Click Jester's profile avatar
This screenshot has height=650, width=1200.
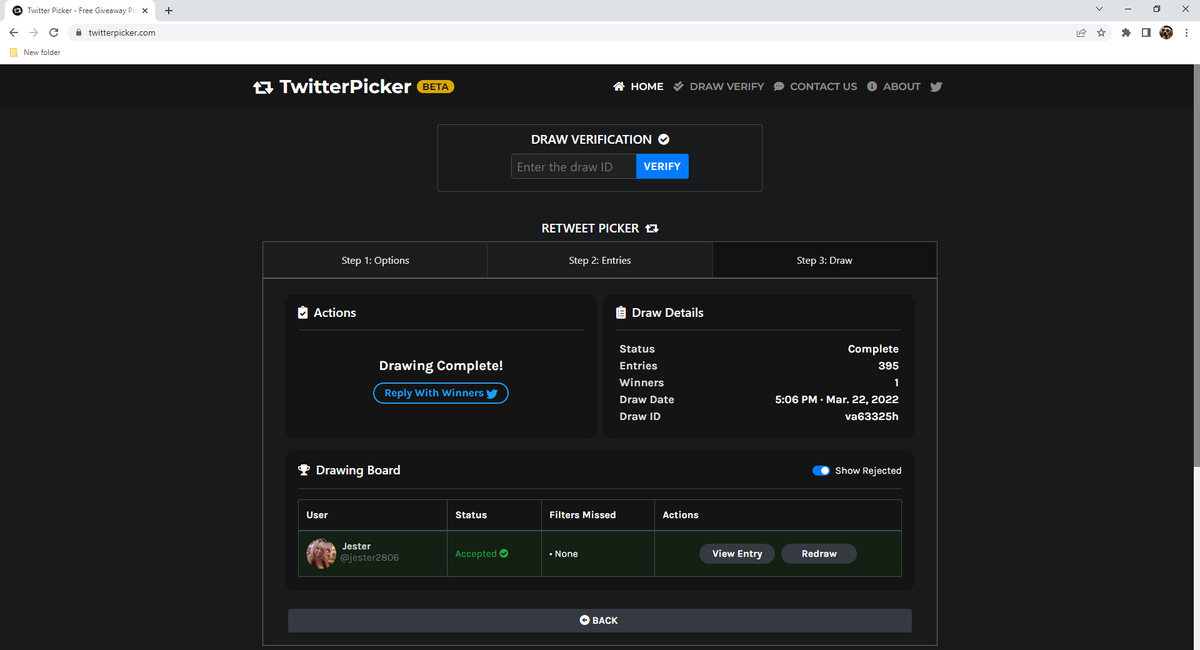[x=321, y=553]
